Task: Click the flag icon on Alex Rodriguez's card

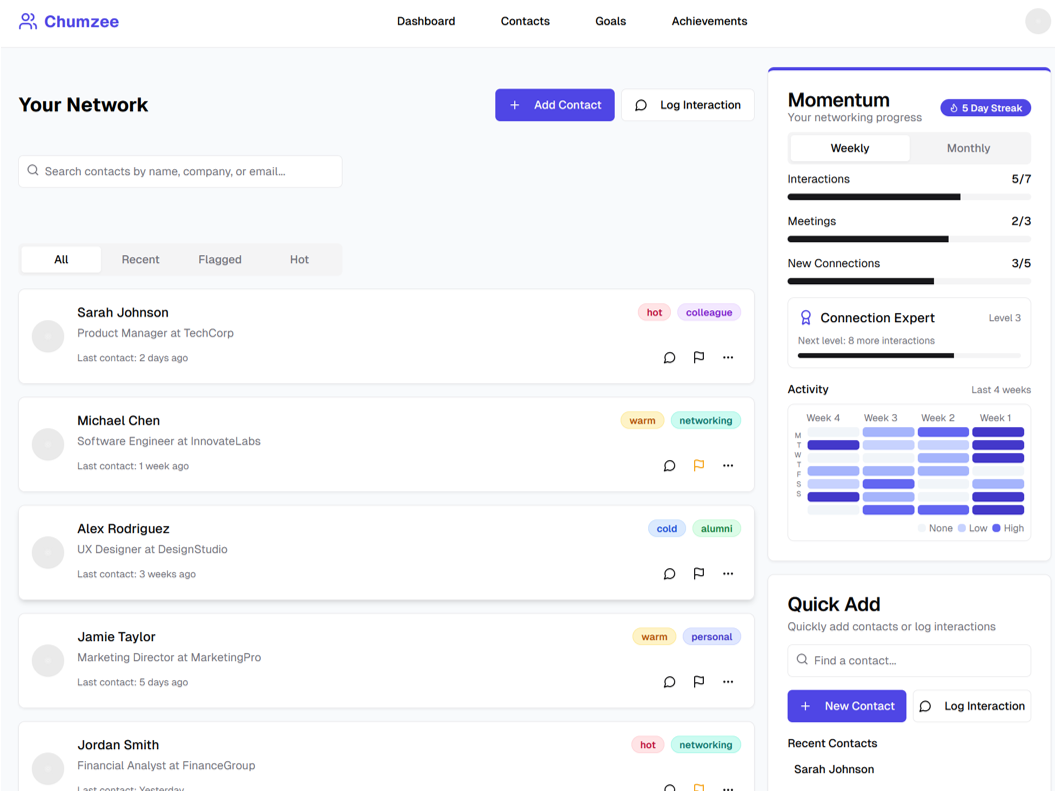Action: click(x=699, y=573)
